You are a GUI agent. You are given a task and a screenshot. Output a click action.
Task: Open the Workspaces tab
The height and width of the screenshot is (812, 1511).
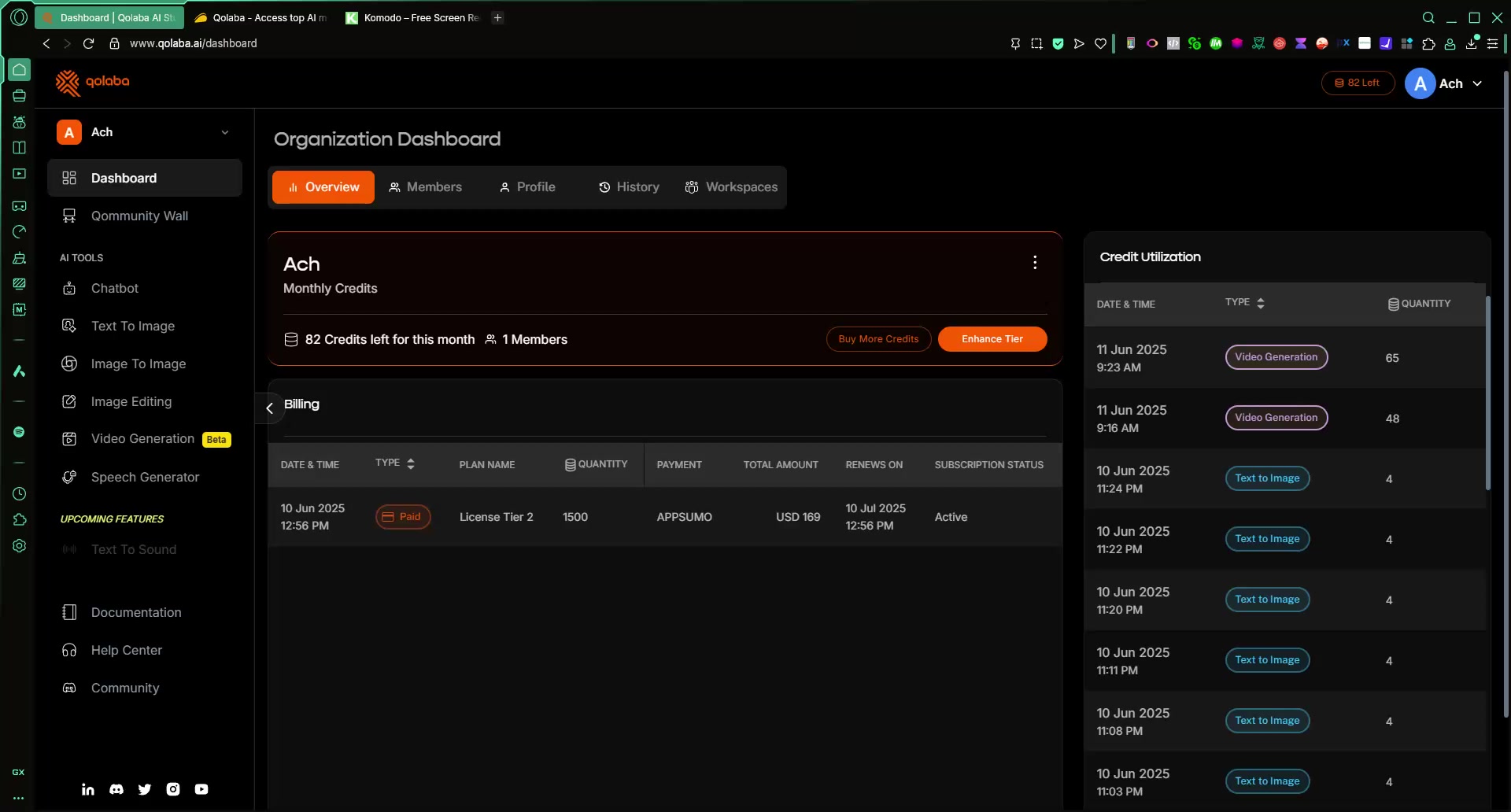click(731, 187)
